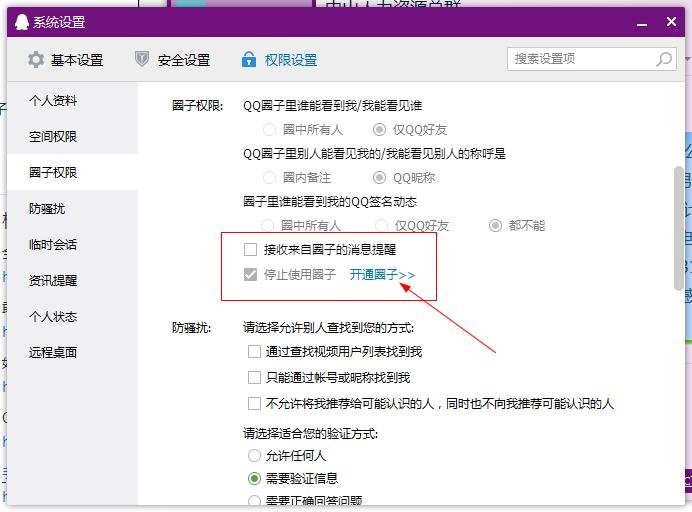Click the 搜索设置项 search field
This screenshot has width=692, height=512.
point(592,59)
